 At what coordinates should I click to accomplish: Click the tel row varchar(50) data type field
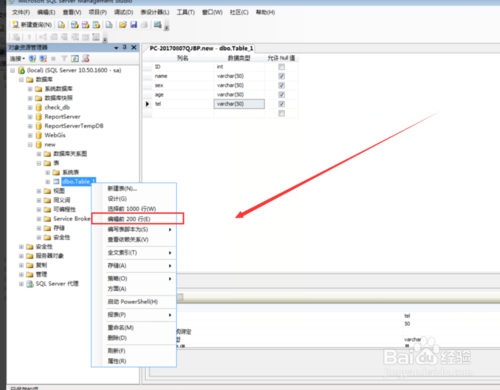239,104
